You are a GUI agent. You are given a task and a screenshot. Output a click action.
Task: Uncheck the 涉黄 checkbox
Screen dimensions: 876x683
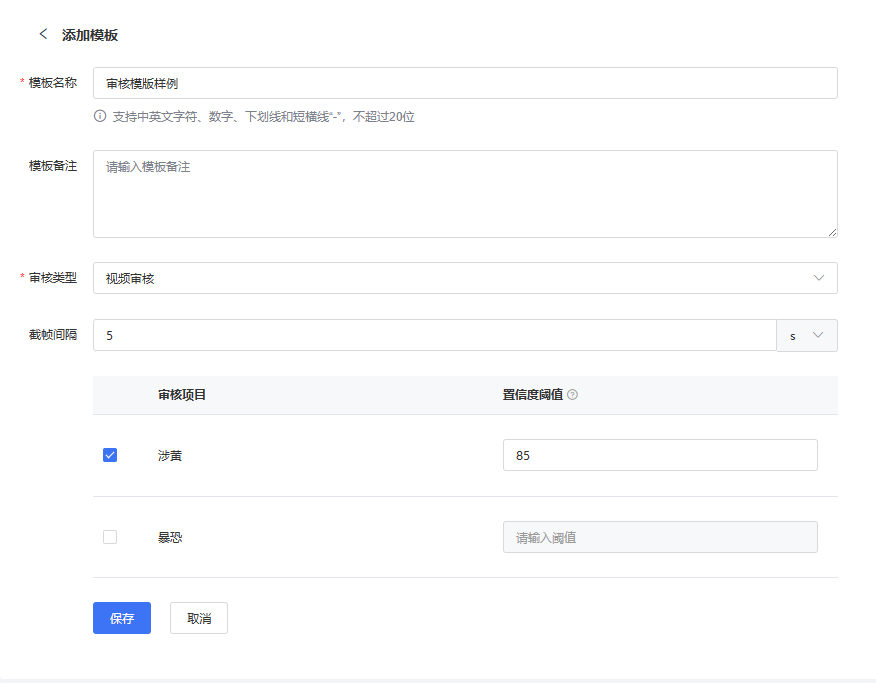point(110,455)
